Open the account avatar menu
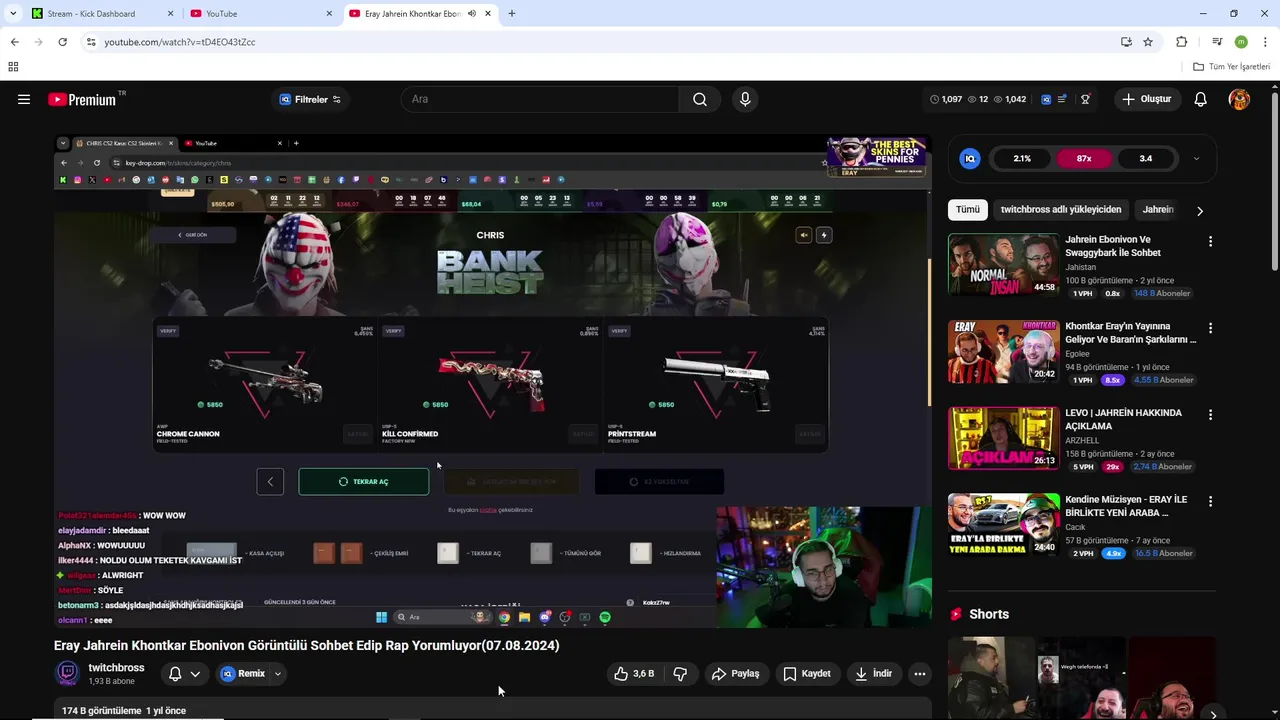The width and height of the screenshot is (1280, 720). click(x=1239, y=99)
